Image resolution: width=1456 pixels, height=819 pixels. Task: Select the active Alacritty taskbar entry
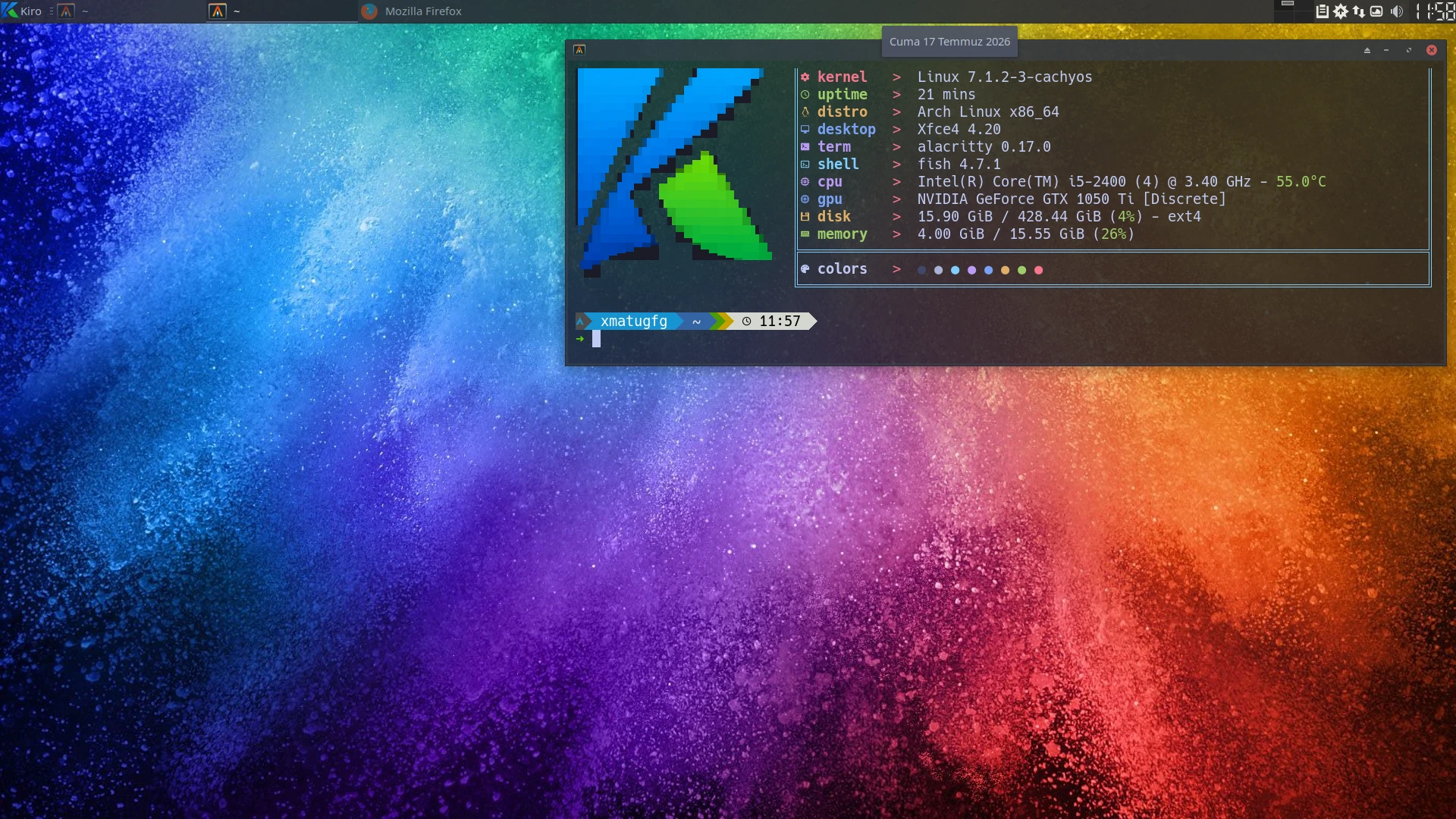tap(282, 11)
